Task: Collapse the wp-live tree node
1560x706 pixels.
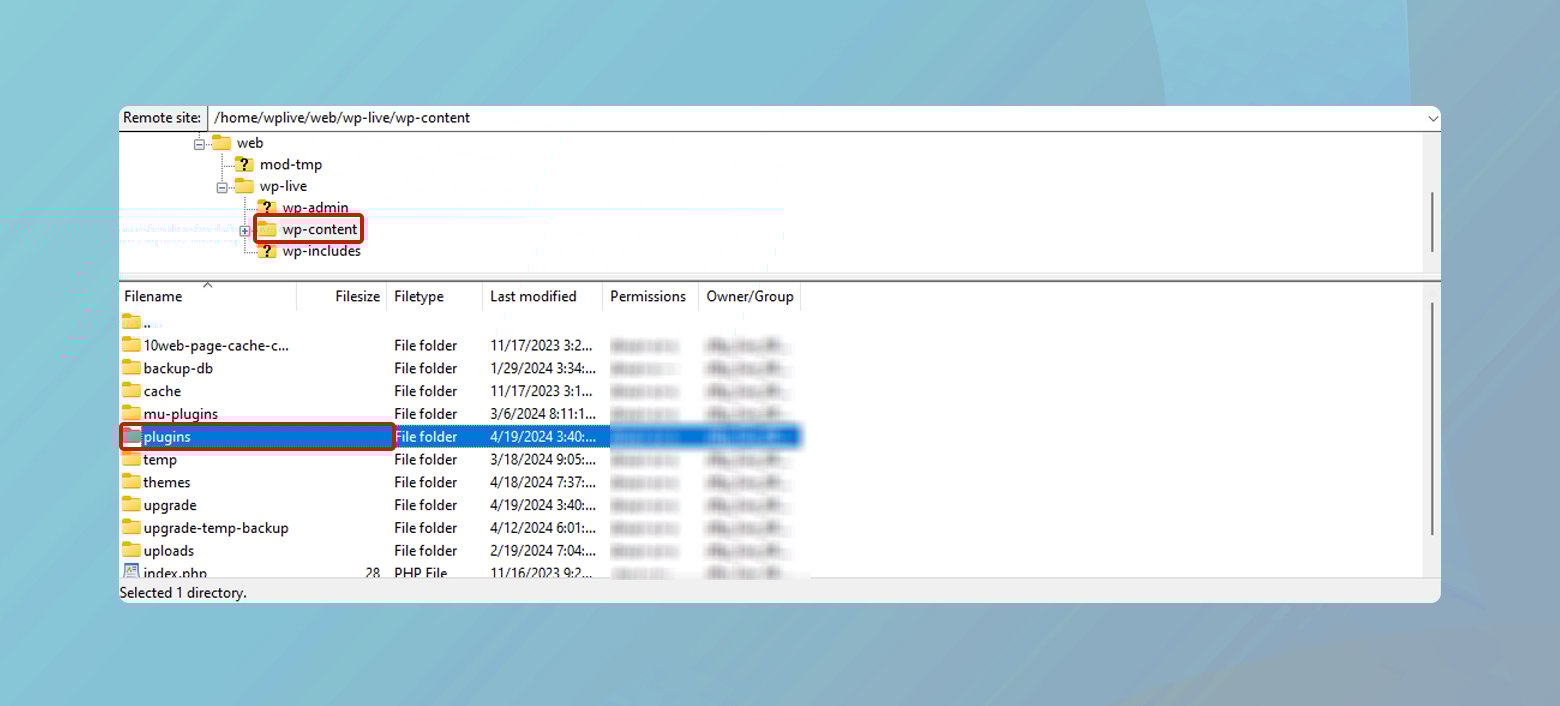Action: pos(222,187)
